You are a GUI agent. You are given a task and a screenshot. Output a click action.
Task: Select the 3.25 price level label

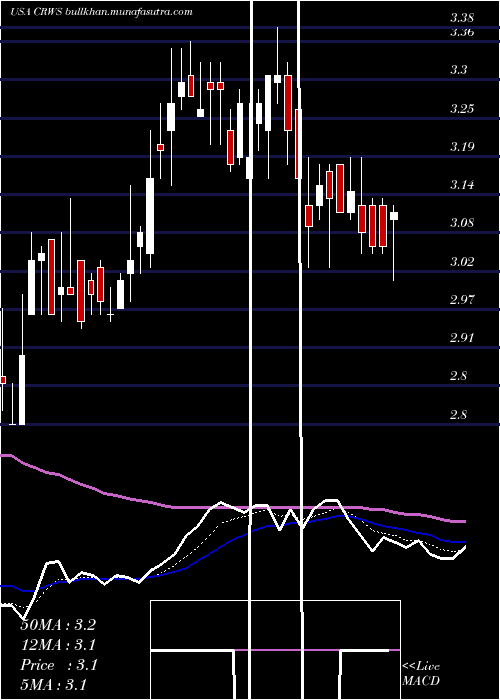(x=462, y=108)
